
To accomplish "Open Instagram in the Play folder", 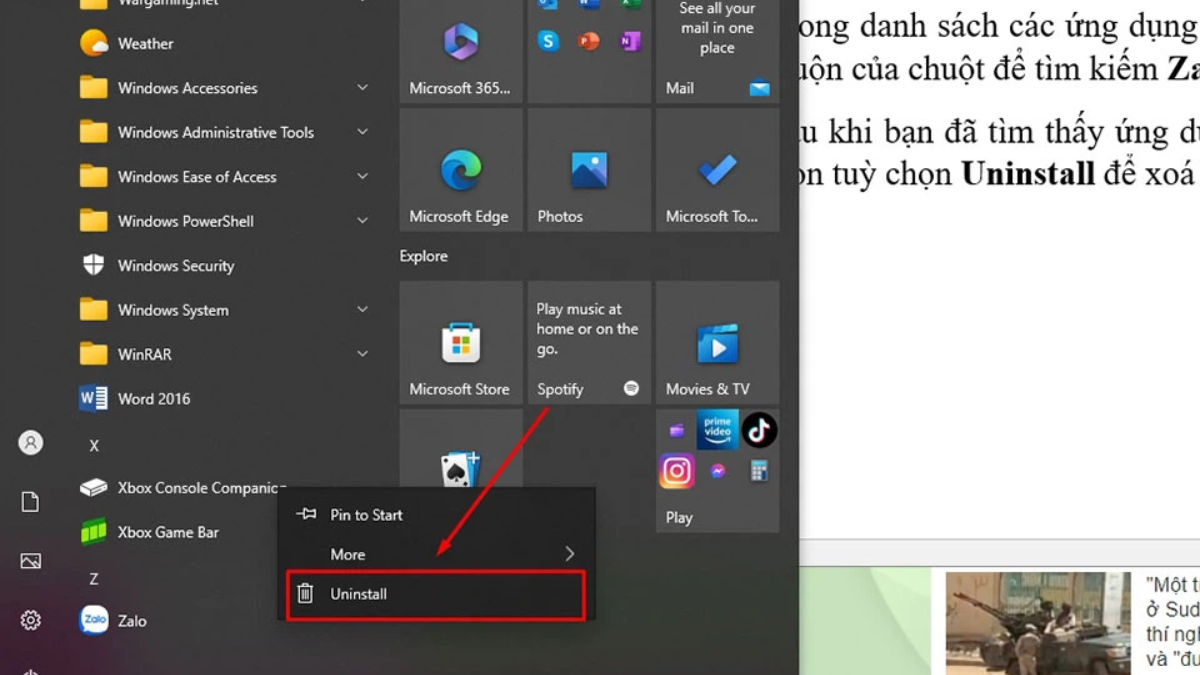I will click(676, 471).
